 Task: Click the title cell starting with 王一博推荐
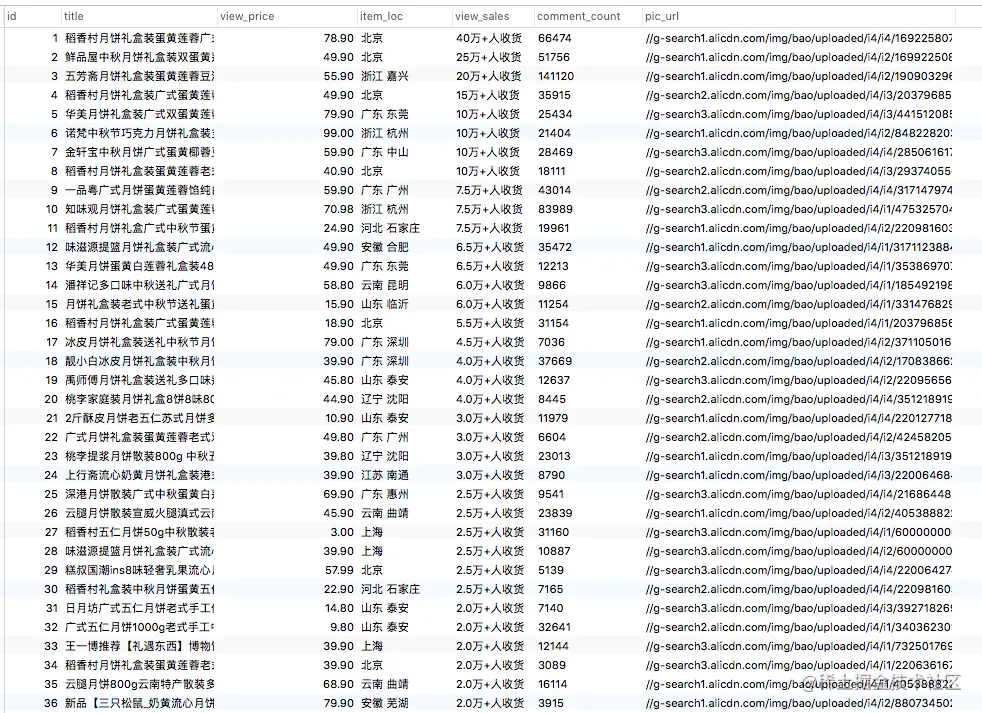139,646
